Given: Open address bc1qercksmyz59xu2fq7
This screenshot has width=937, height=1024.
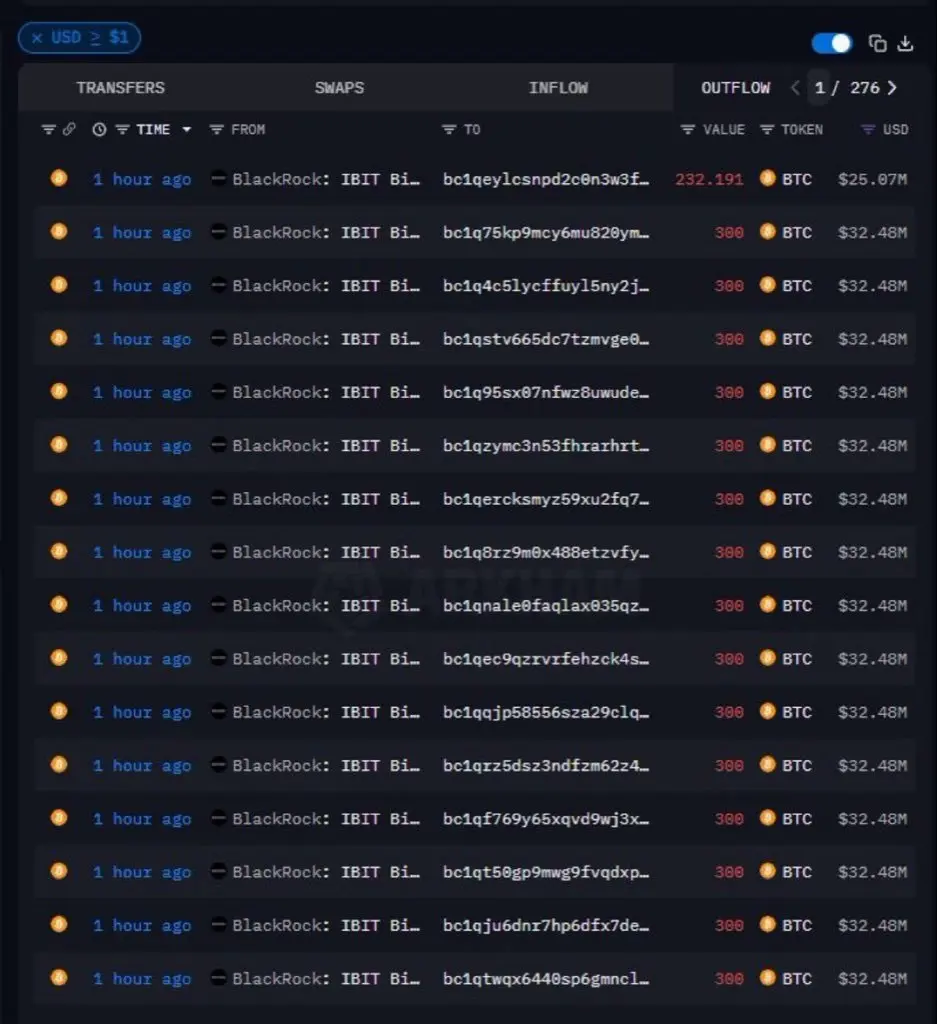Looking at the screenshot, I should pos(546,499).
